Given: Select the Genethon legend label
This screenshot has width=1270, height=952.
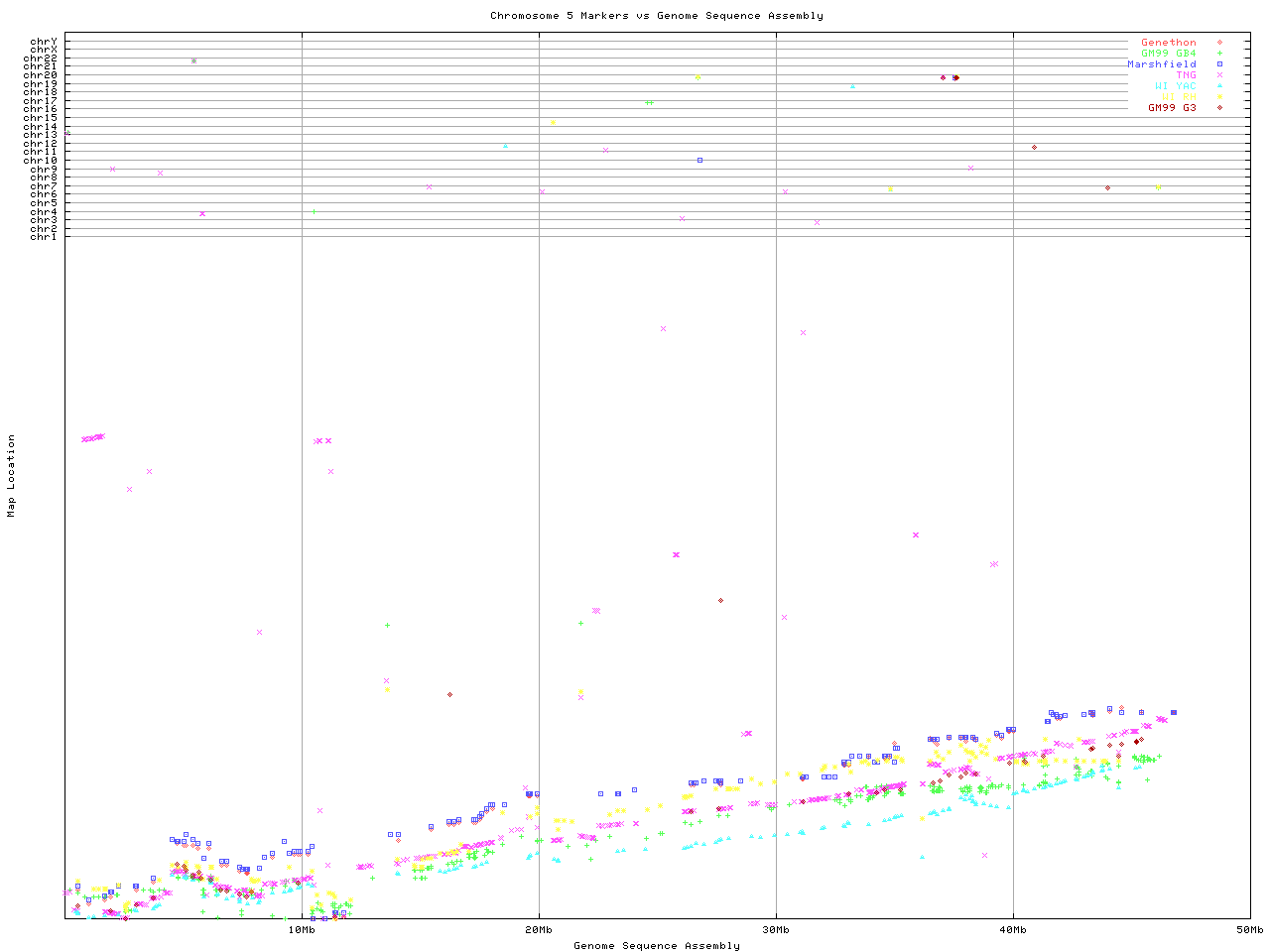Looking at the screenshot, I should pyautogui.click(x=1168, y=43).
